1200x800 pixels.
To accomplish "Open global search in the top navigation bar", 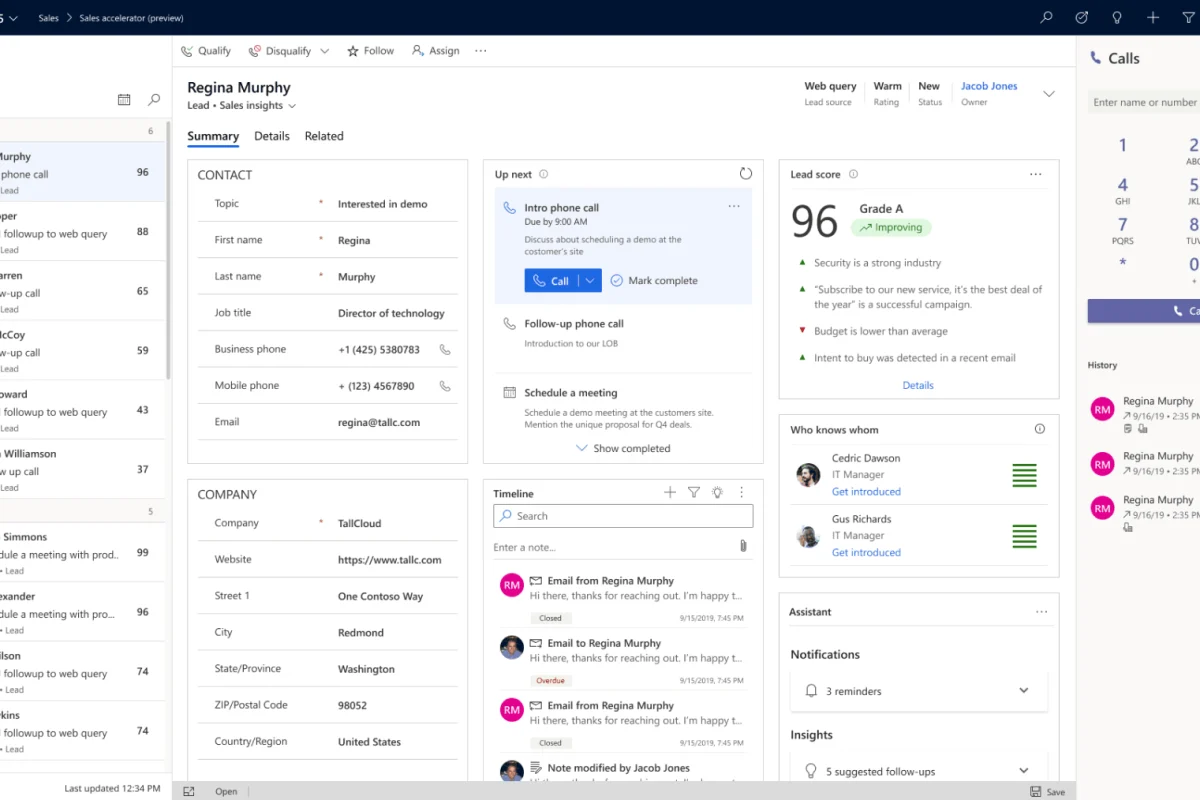I will [1046, 17].
